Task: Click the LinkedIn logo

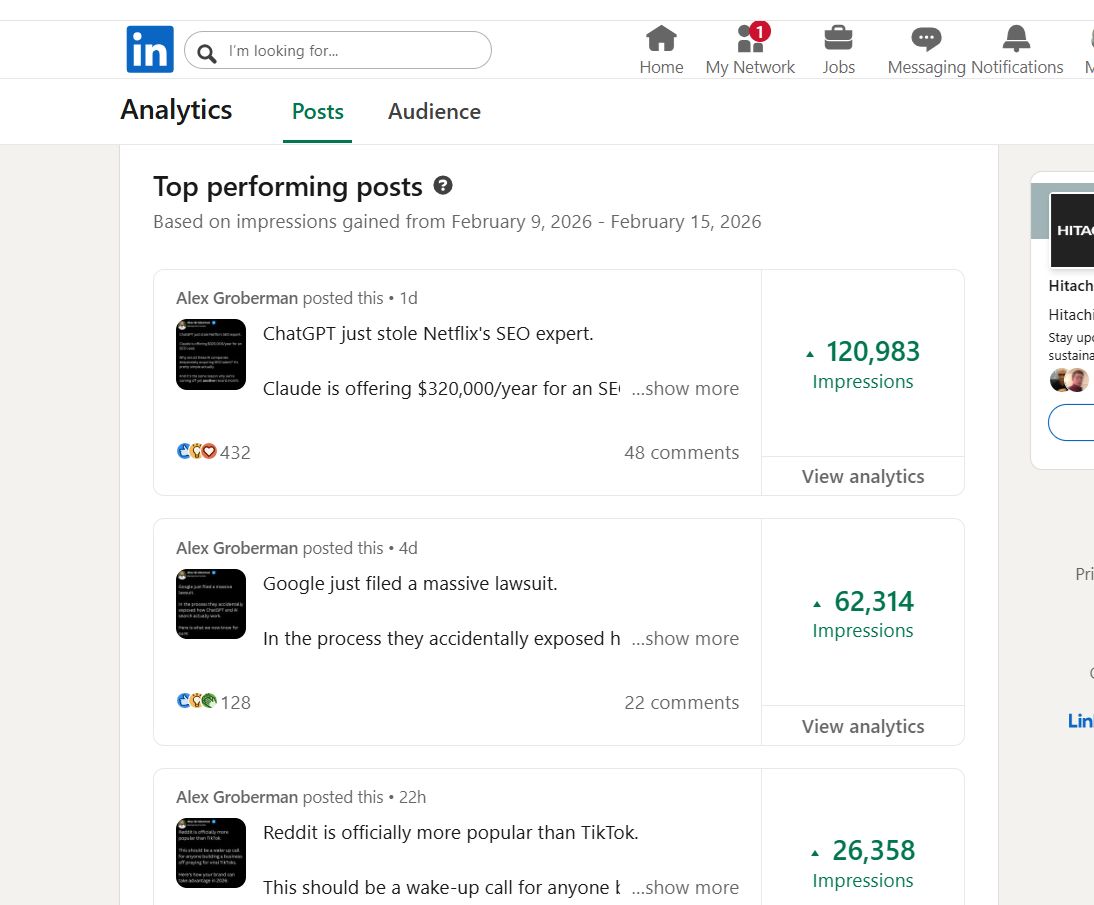Action: tap(150, 50)
